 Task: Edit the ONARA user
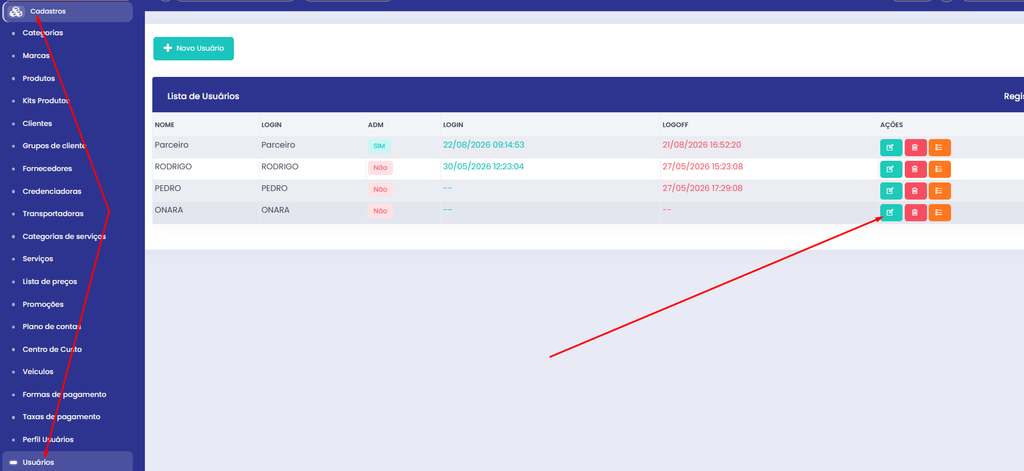coord(891,212)
